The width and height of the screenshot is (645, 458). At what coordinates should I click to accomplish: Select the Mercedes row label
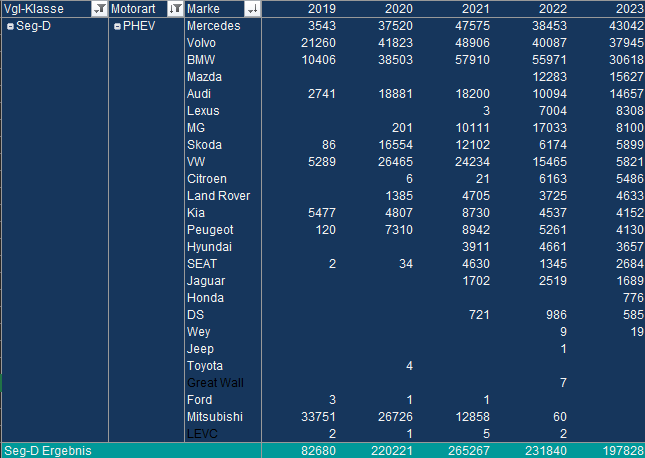point(213,26)
